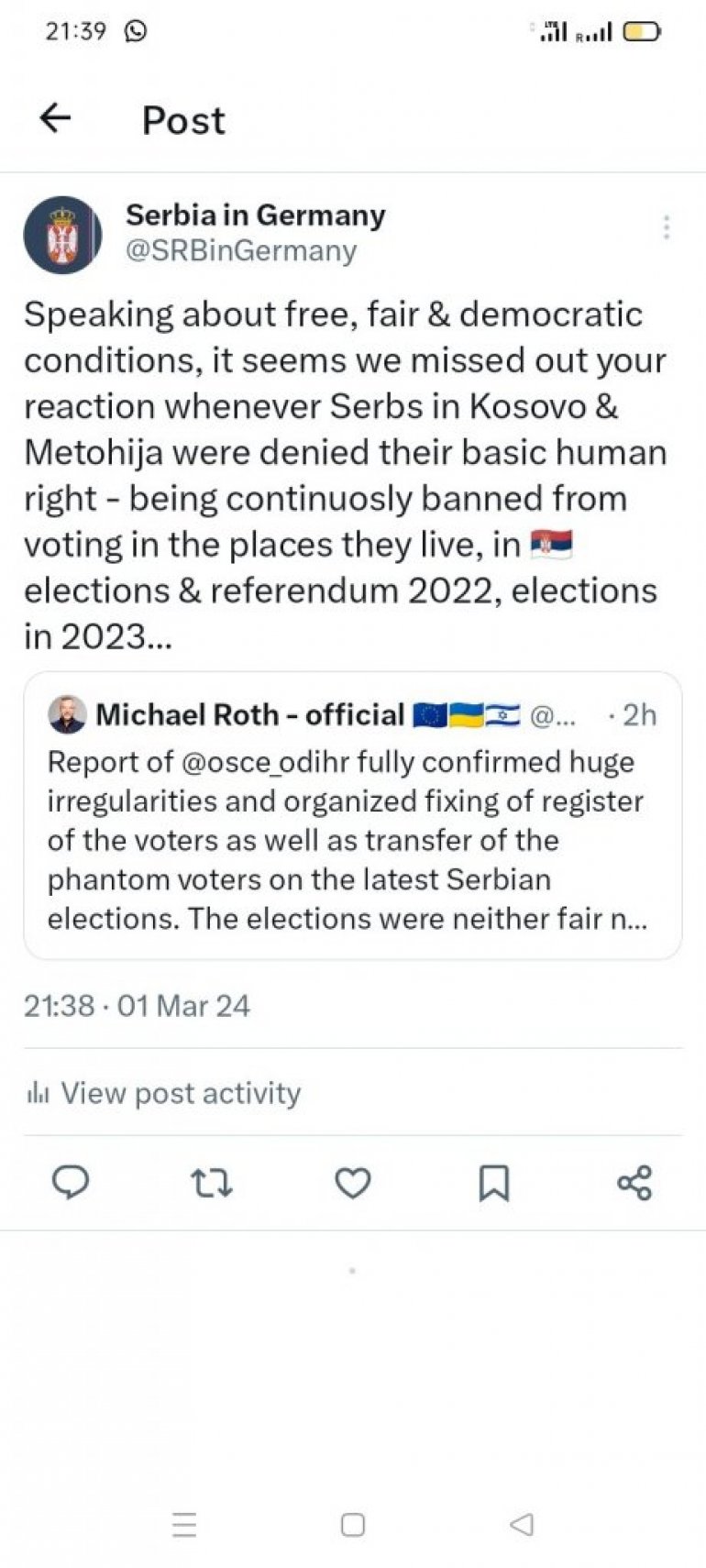This screenshot has width=706, height=1568.
Task: Tap the 21:38 · 01 Mar 24 timestamp
Action: coord(137,1006)
